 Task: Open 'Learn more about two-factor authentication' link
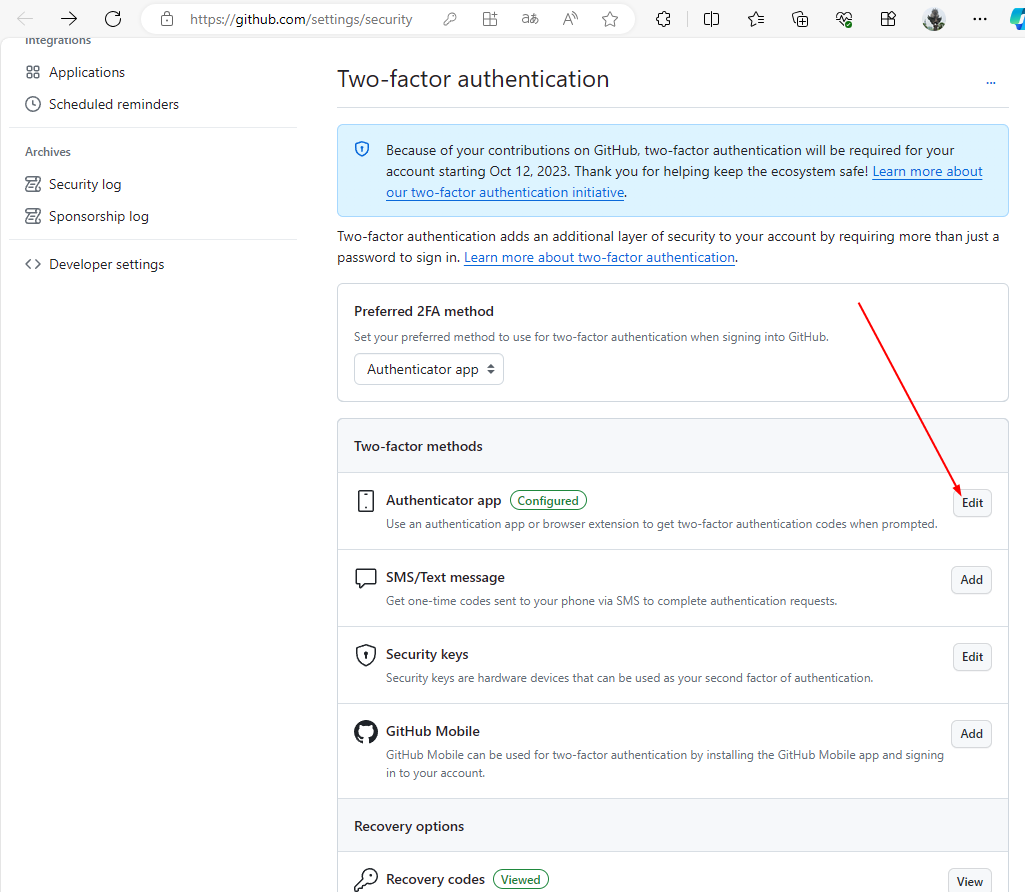(x=599, y=257)
